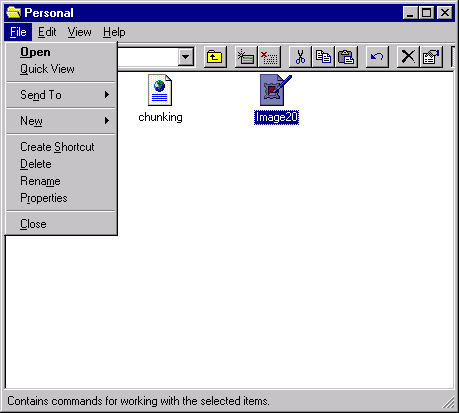Screen dimensions: 459x413
Task: Open the Help menu
Action: [x=114, y=32]
